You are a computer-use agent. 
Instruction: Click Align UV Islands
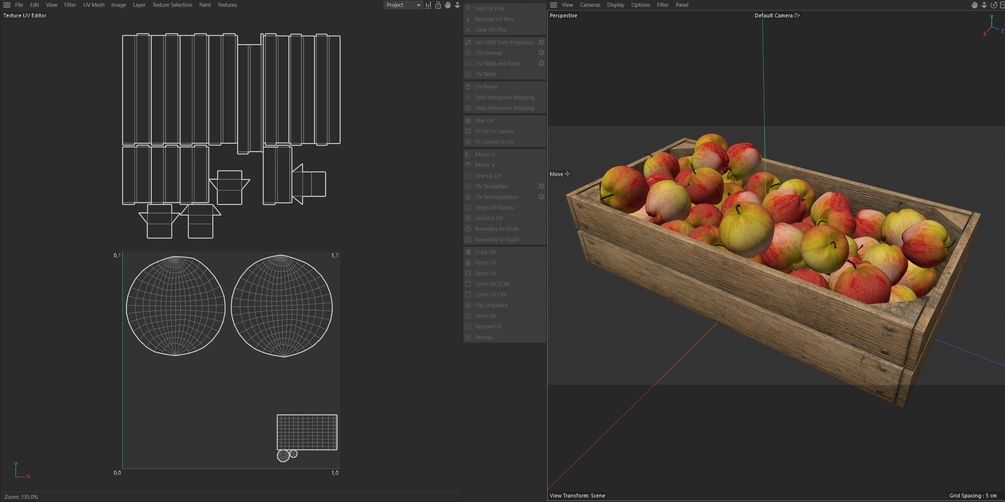point(505,208)
